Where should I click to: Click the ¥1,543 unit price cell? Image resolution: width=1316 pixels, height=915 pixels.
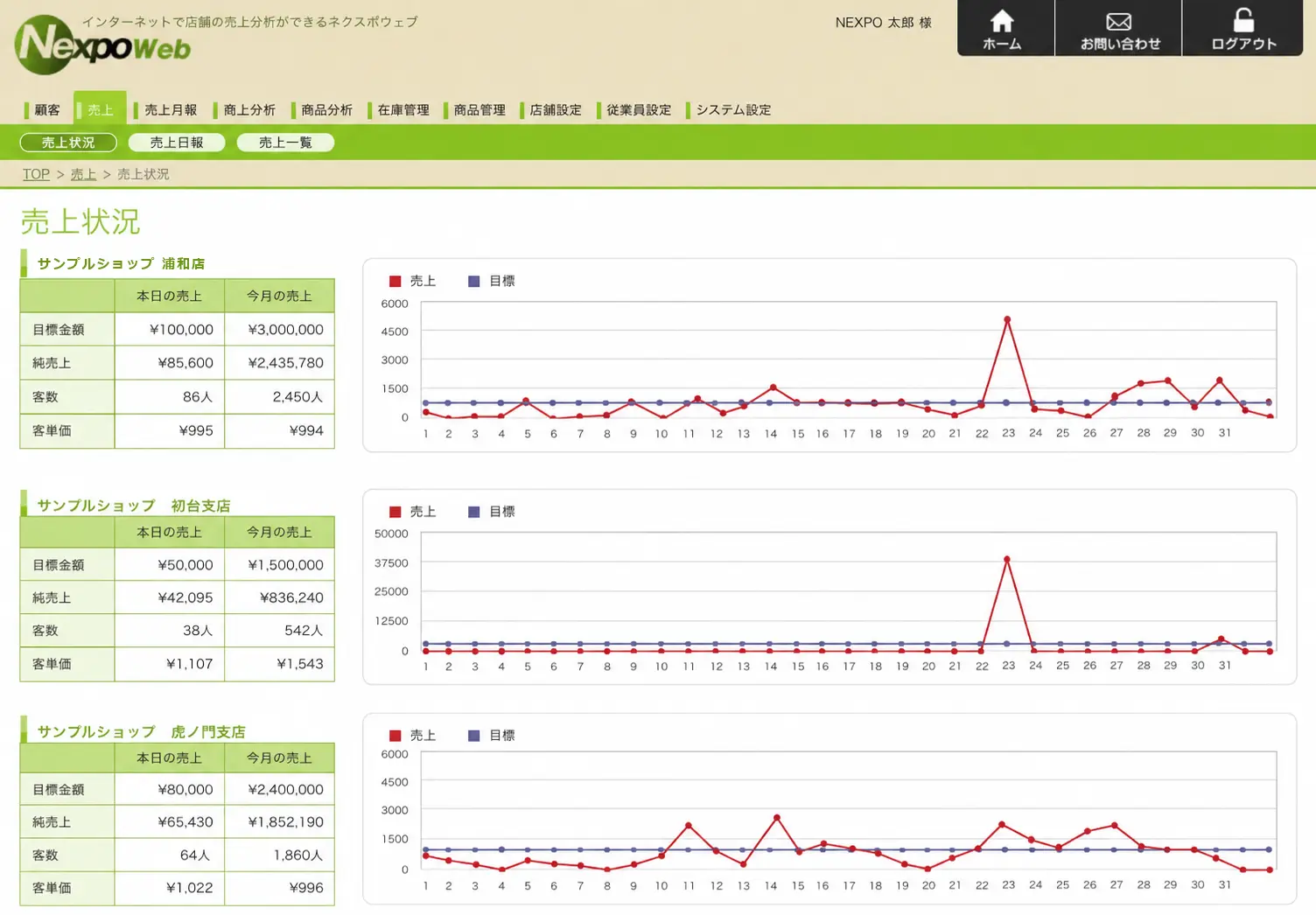coord(279,664)
